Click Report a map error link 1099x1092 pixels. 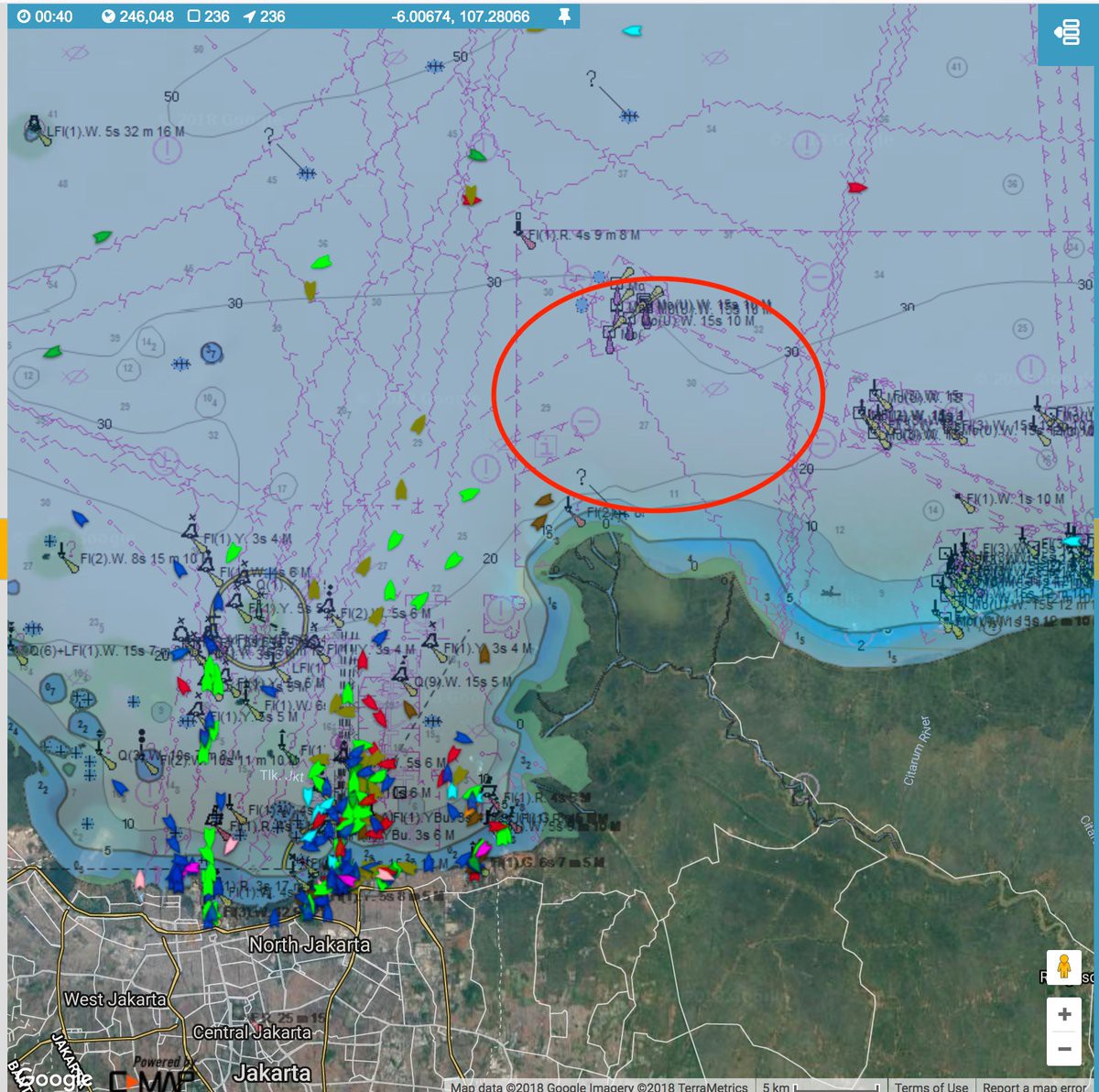click(x=1034, y=1087)
